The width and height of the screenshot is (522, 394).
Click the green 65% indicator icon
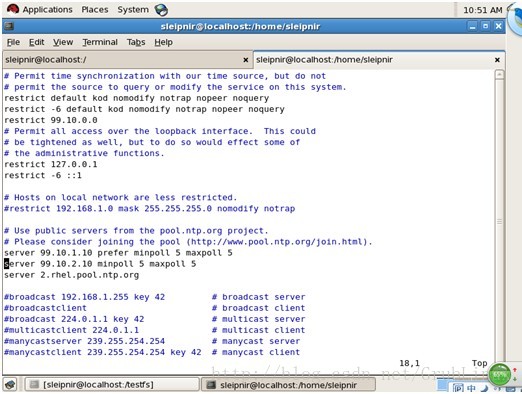coord(500,375)
